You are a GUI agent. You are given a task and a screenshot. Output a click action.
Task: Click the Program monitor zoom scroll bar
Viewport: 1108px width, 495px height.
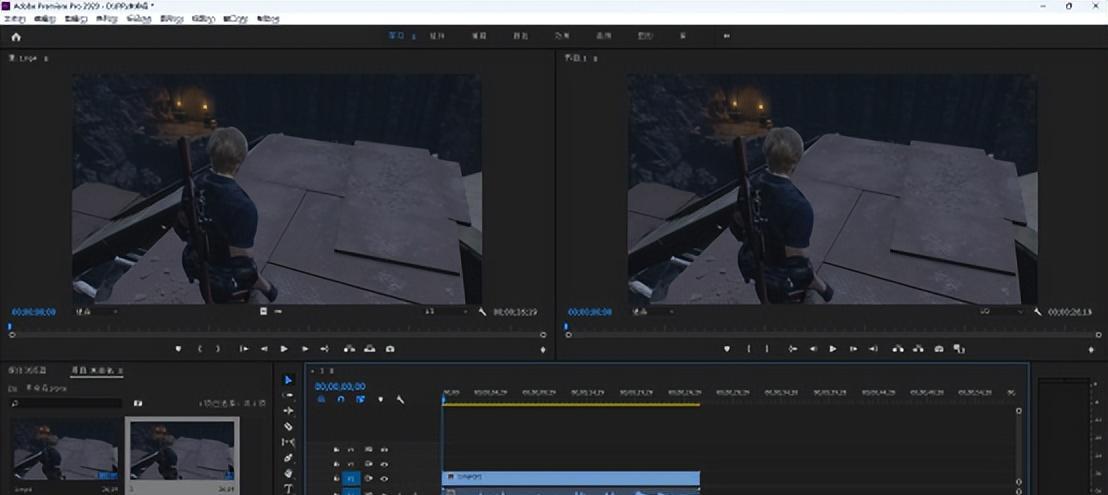coord(831,335)
